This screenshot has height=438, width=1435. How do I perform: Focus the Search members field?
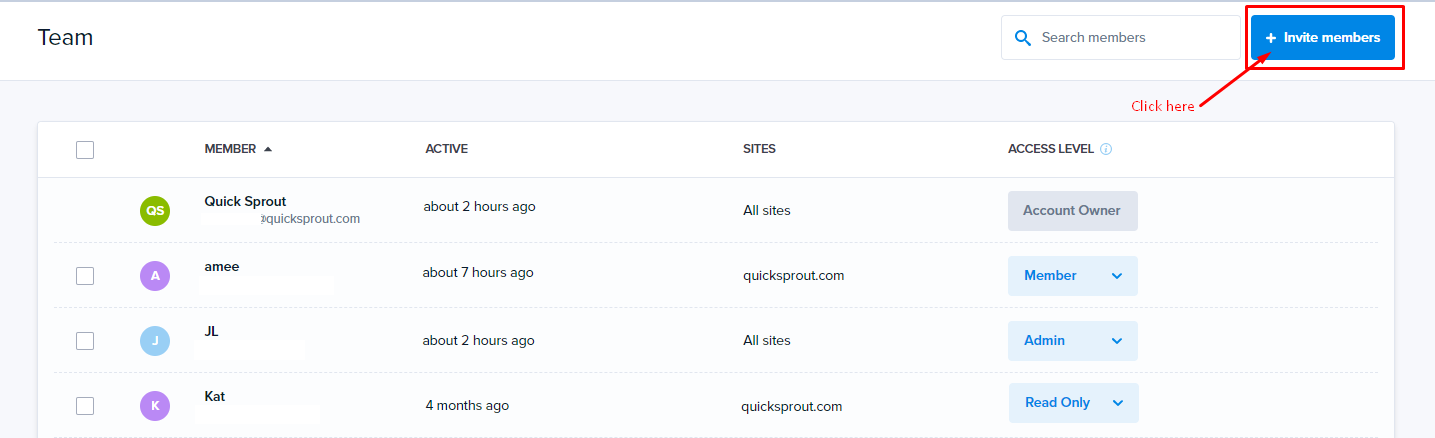click(1120, 37)
